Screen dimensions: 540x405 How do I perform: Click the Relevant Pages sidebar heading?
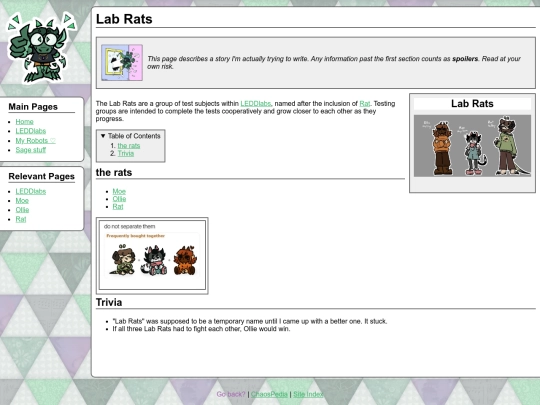click(42, 176)
